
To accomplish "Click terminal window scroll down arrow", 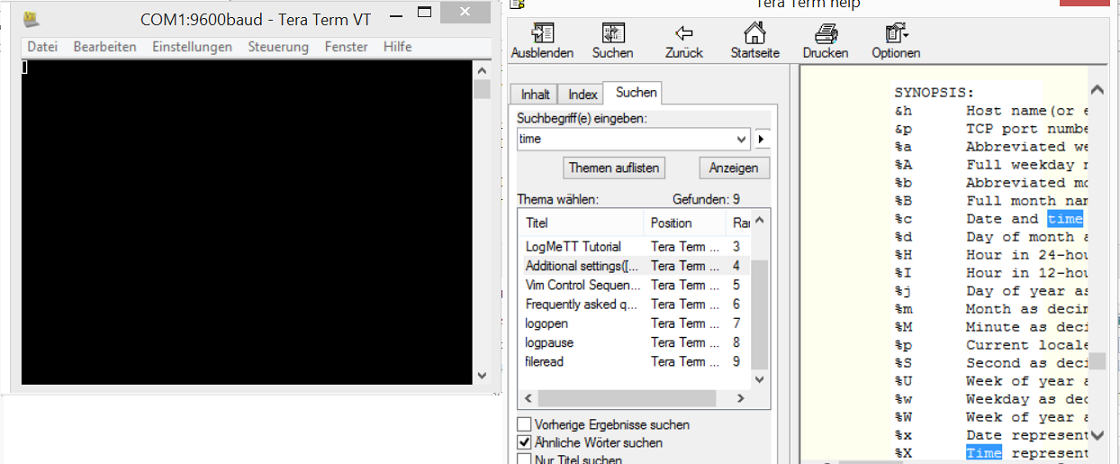I will click(x=481, y=375).
